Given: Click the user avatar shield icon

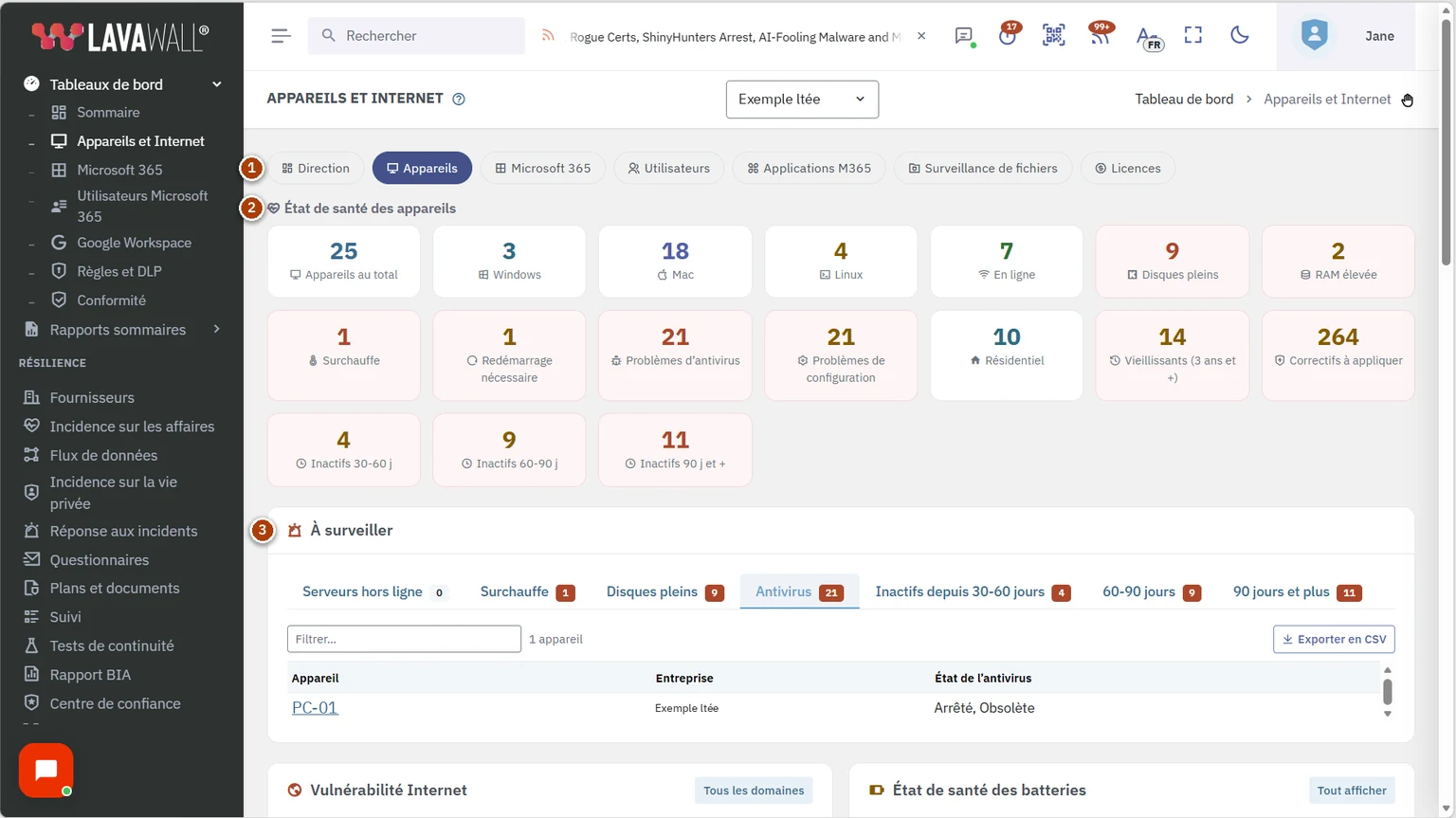Looking at the screenshot, I should [1314, 35].
